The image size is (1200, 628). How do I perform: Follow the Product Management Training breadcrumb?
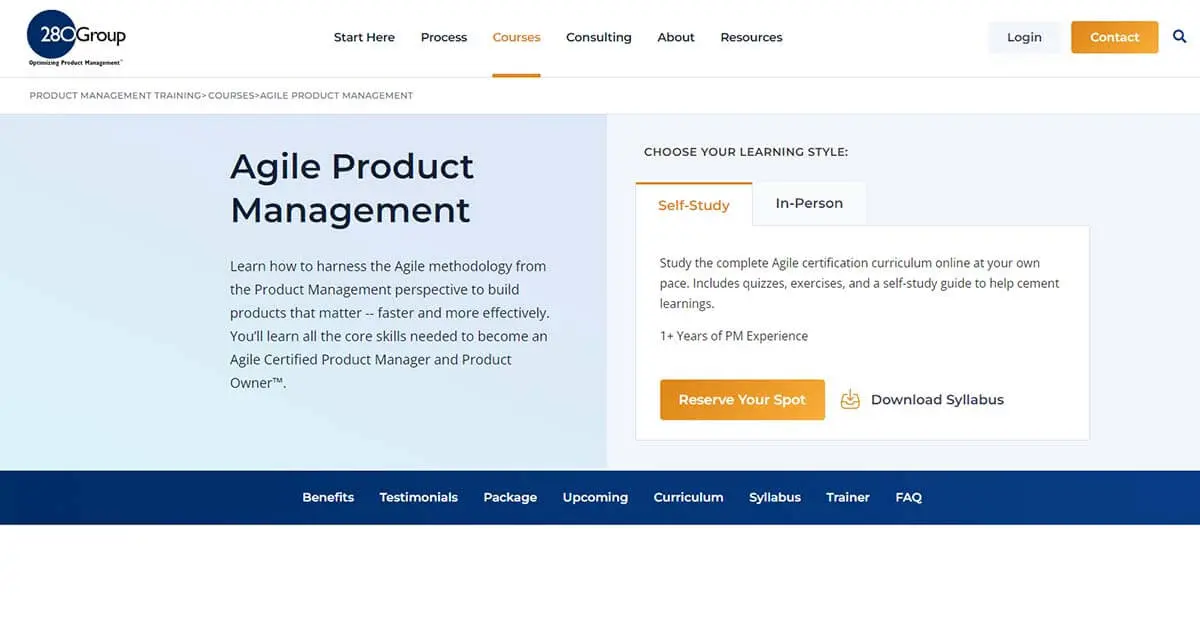(x=116, y=96)
